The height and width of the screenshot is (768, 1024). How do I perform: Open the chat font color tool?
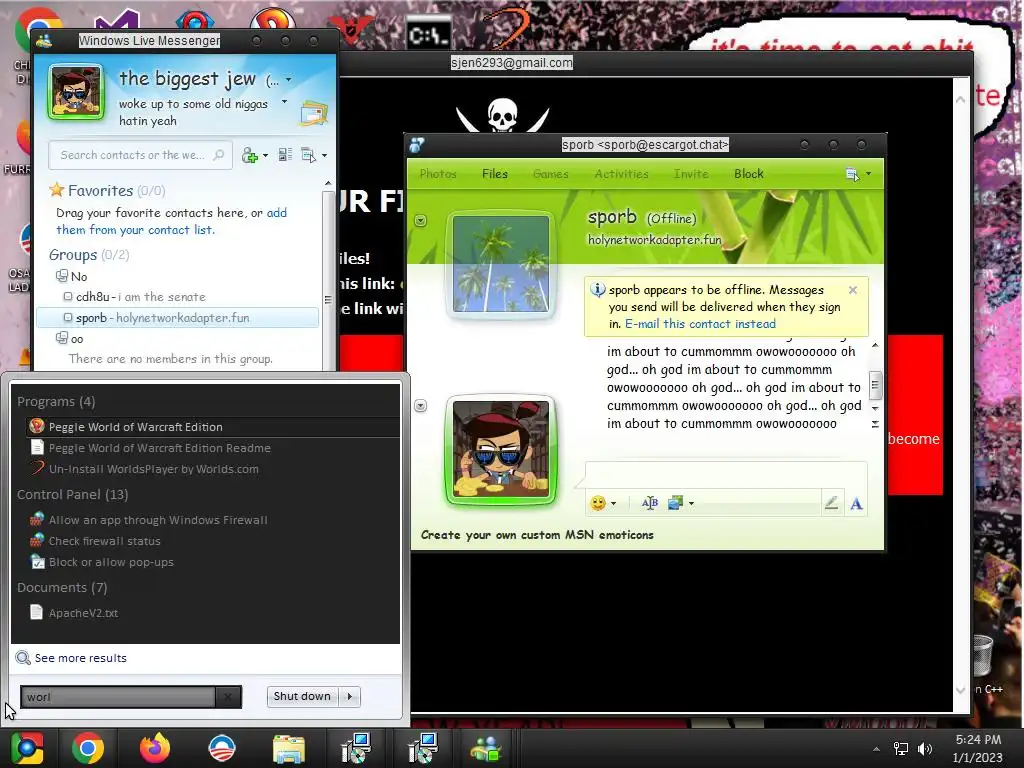(x=649, y=503)
